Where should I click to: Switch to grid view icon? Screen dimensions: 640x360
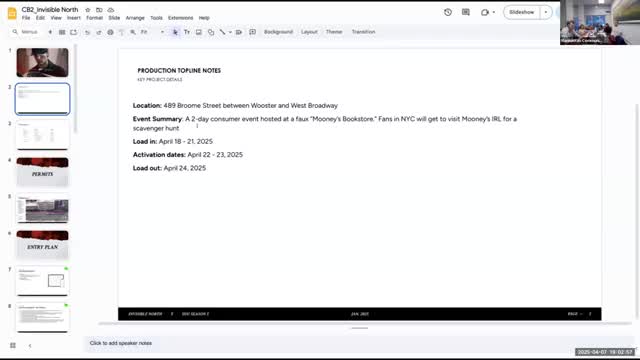13,345
